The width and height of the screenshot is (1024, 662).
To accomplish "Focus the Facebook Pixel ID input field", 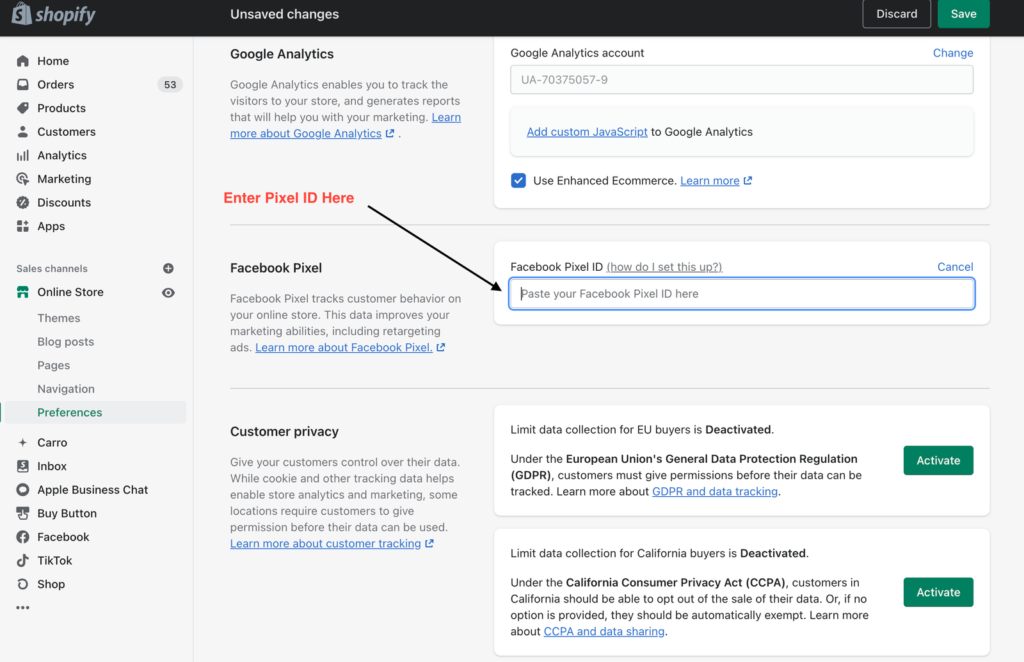I will (x=741, y=294).
